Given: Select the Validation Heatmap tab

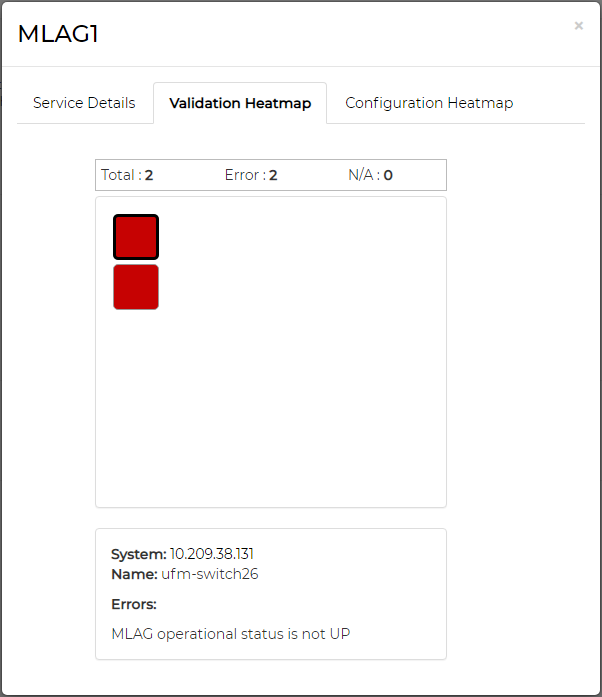Looking at the screenshot, I should [x=240, y=103].
